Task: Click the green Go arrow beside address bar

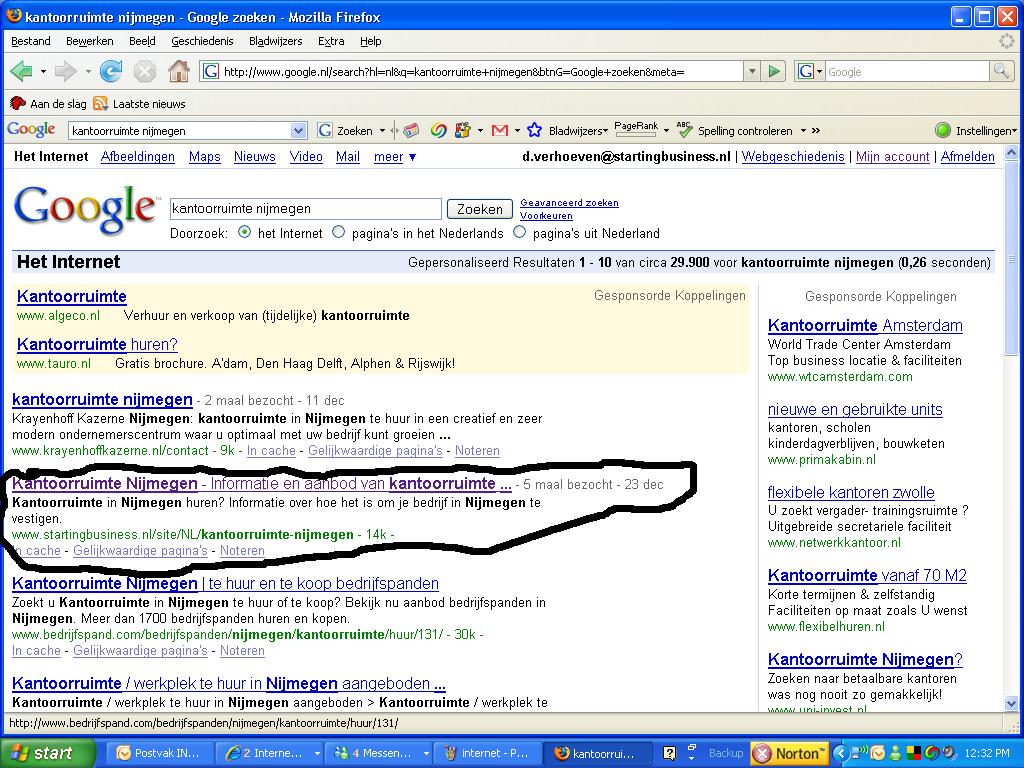Action: [774, 71]
